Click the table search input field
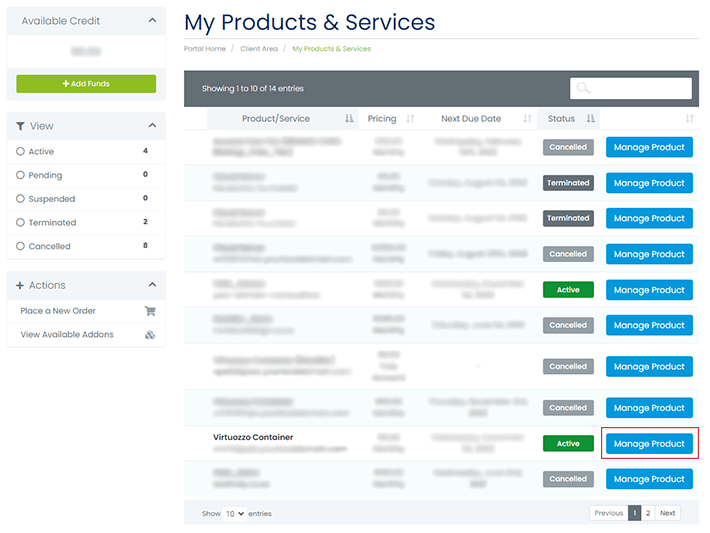710x533 pixels. [x=631, y=89]
